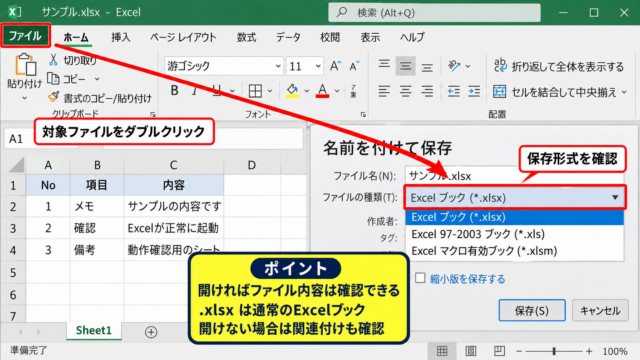The width and height of the screenshot is (640, 360).
Task: Open the 数式 ribbon tab
Action: coord(247,37)
